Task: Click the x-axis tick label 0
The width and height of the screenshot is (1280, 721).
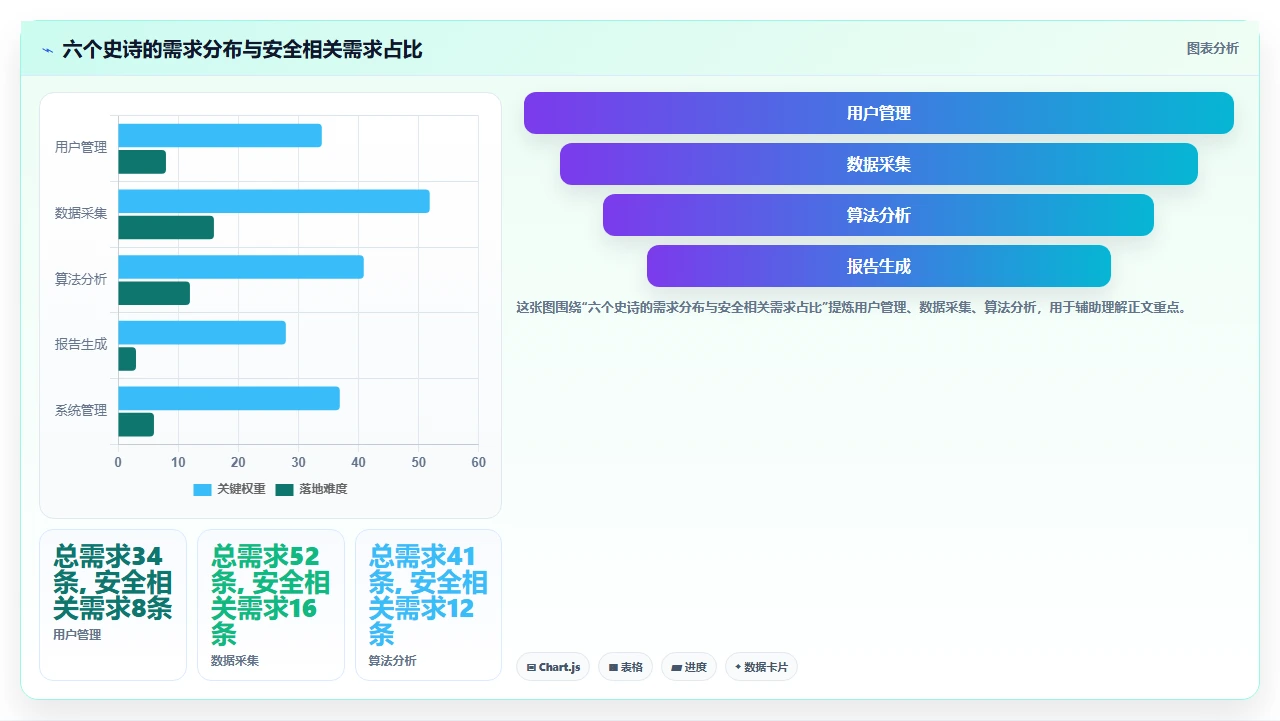Action: [x=118, y=463]
